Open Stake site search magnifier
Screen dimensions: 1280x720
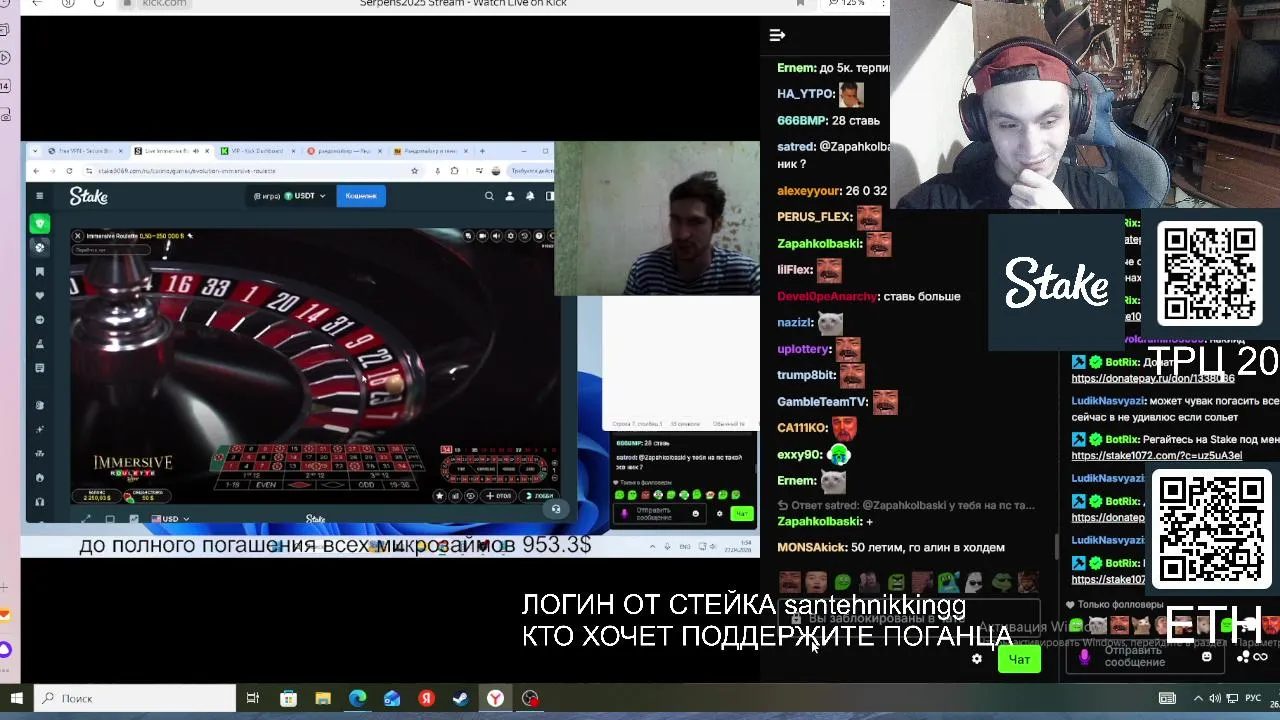pos(489,196)
